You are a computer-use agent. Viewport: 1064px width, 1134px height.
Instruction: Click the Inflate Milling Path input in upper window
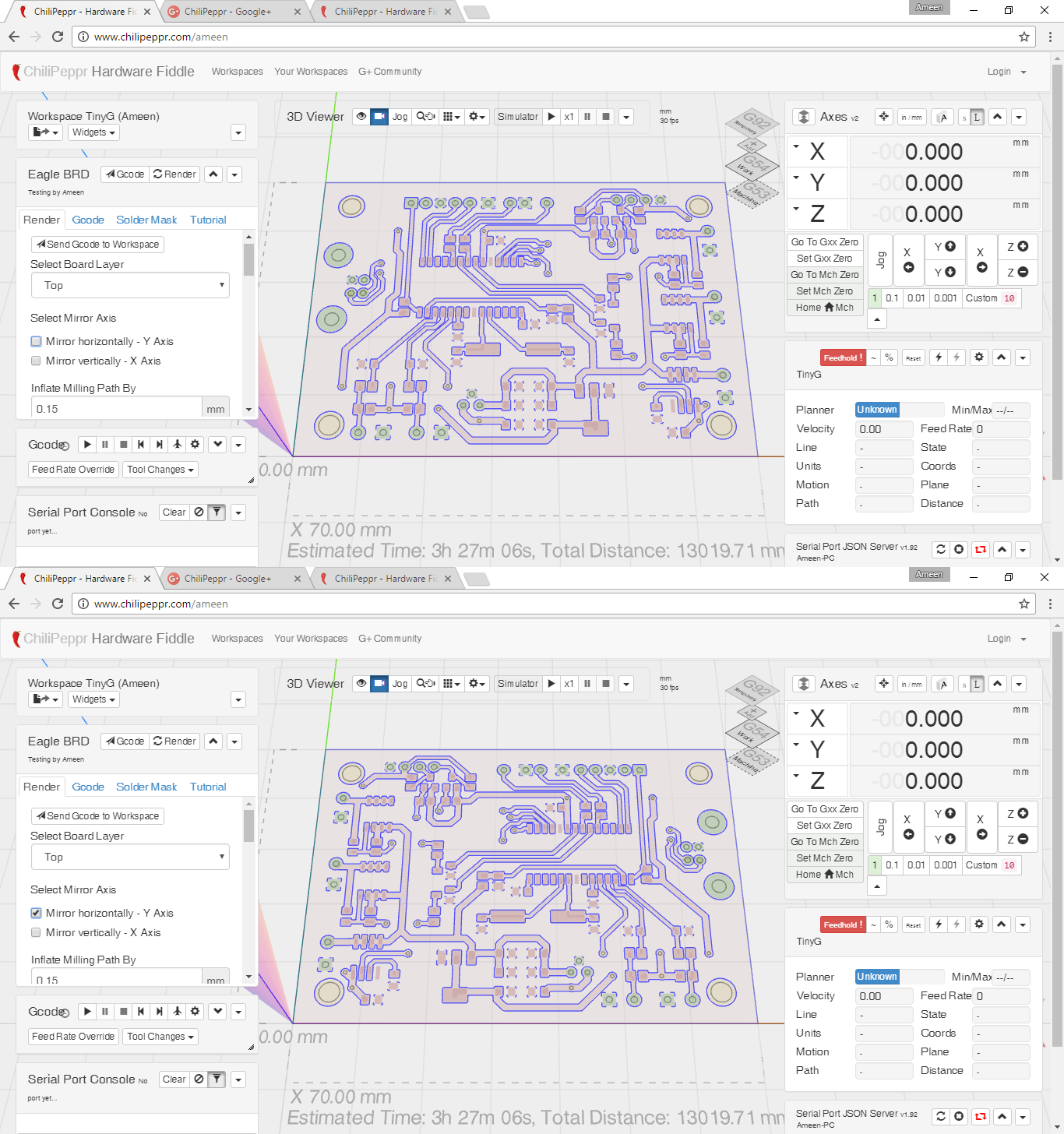tap(117, 409)
